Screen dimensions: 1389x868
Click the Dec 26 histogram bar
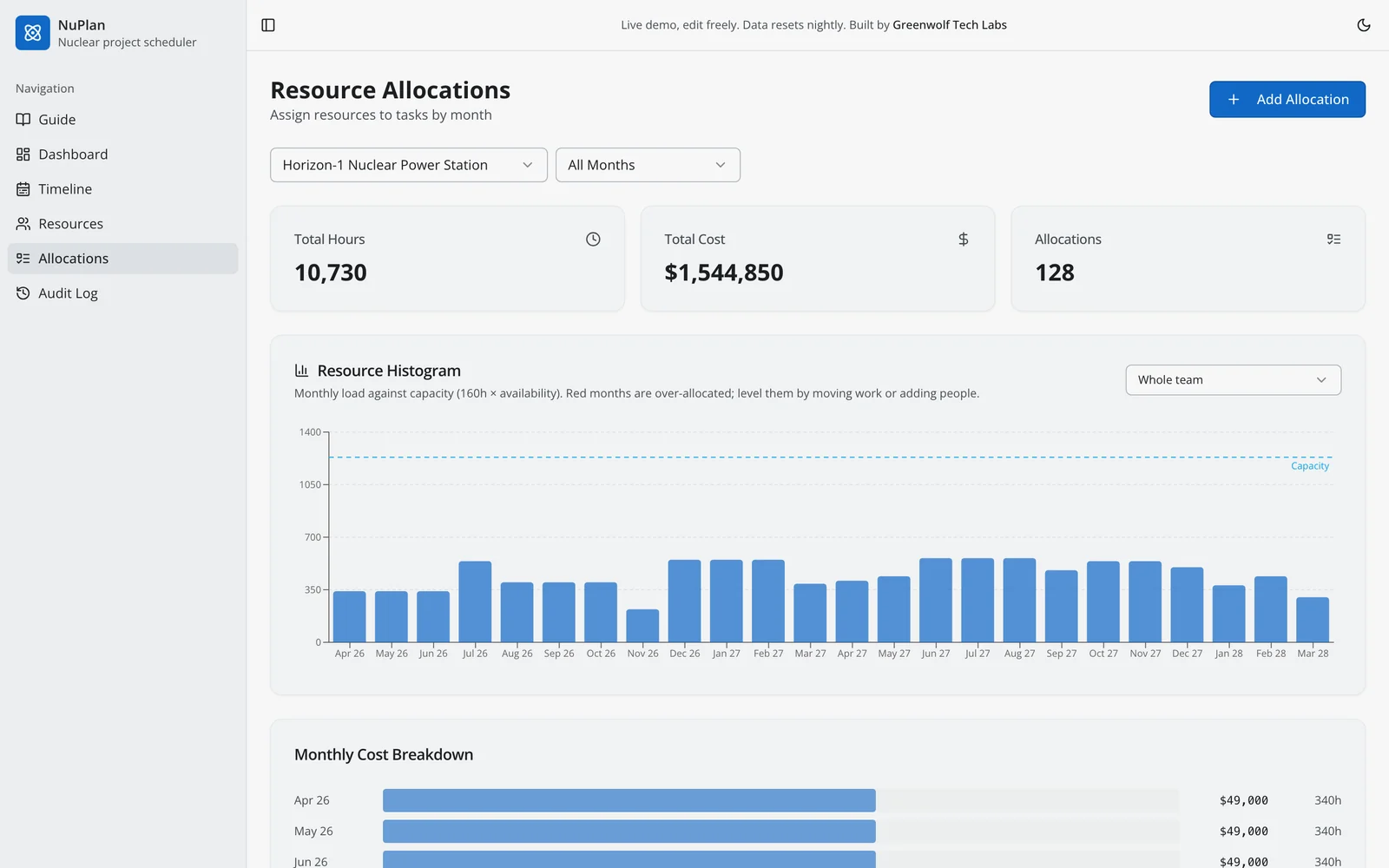(x=684, y=602)
